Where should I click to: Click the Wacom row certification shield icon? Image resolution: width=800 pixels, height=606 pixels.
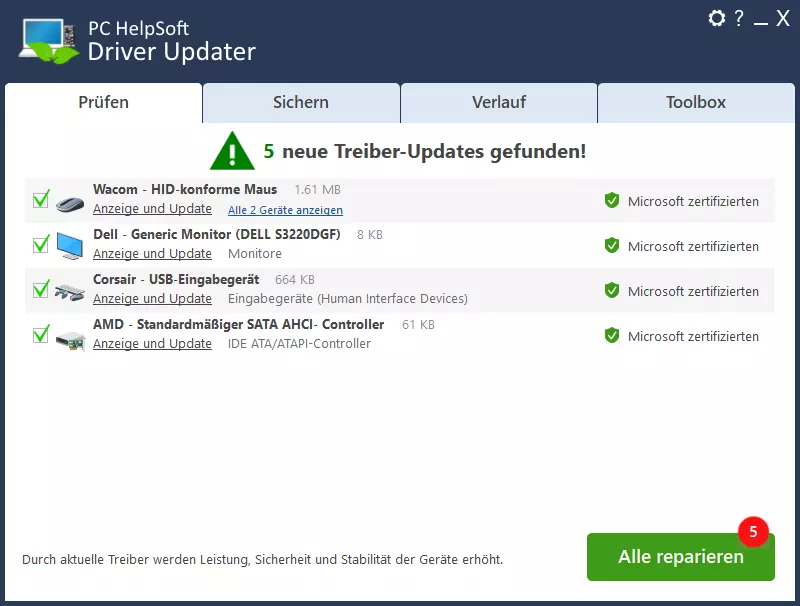click(x=612, y=200)
